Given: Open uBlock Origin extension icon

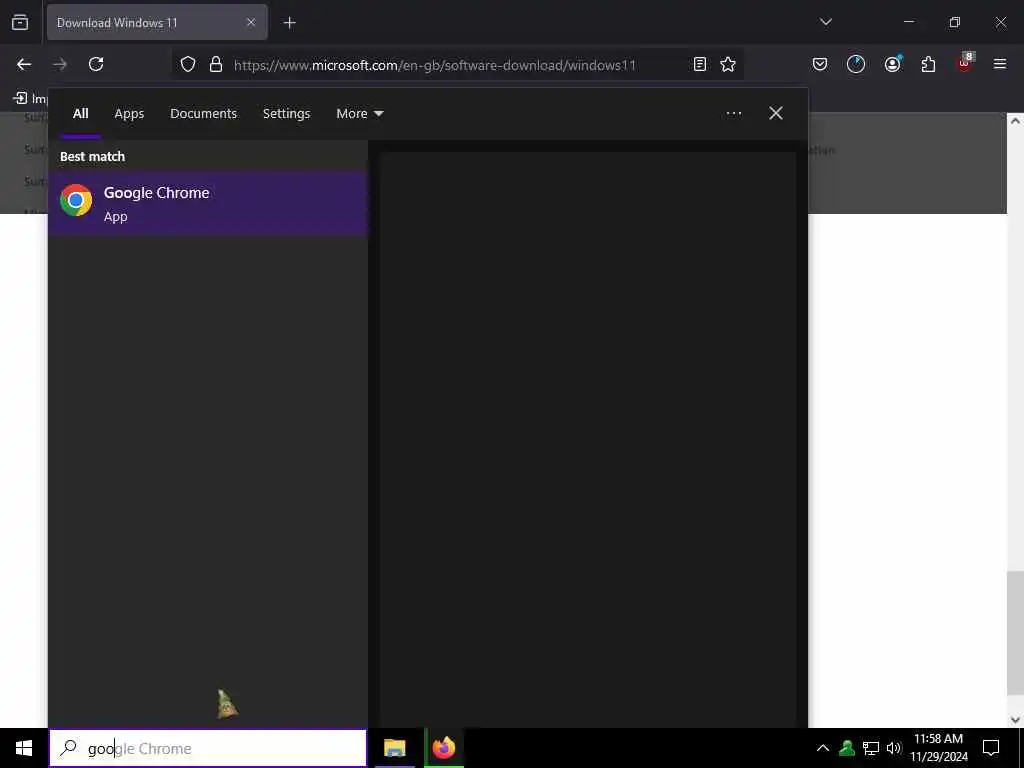Looking at the screenshot, I should pos(965,63).
